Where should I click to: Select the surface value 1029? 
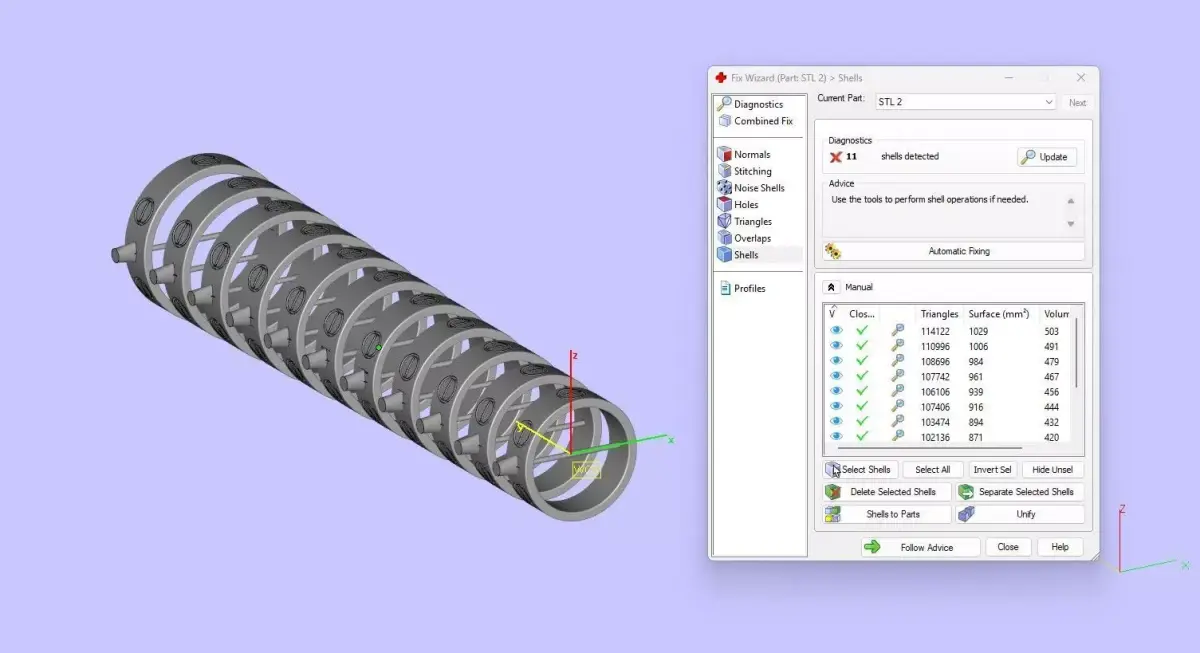tap(978, 331)
